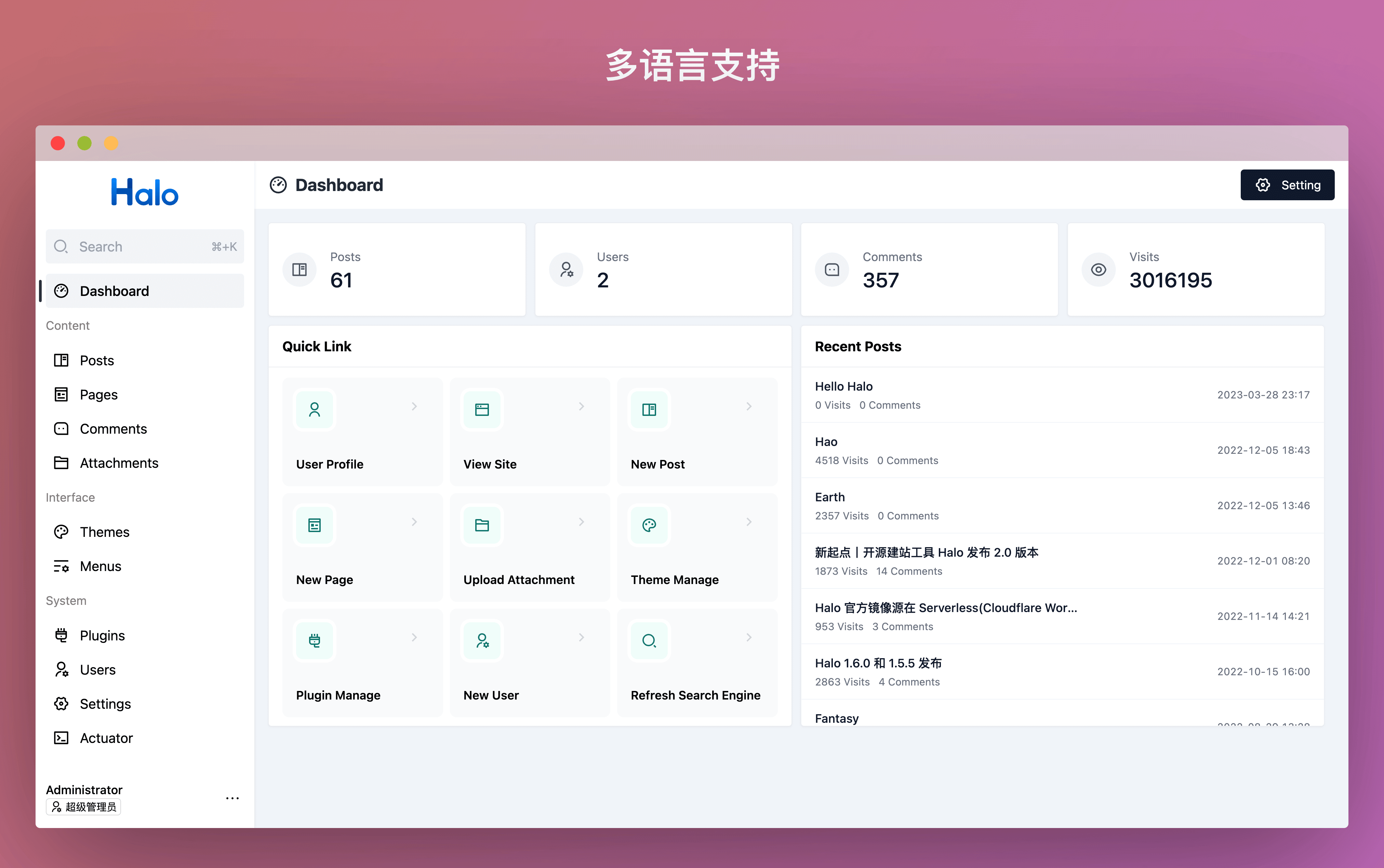
Task: Click the chevron on New Page card
Action: click(x=414, y=522)
